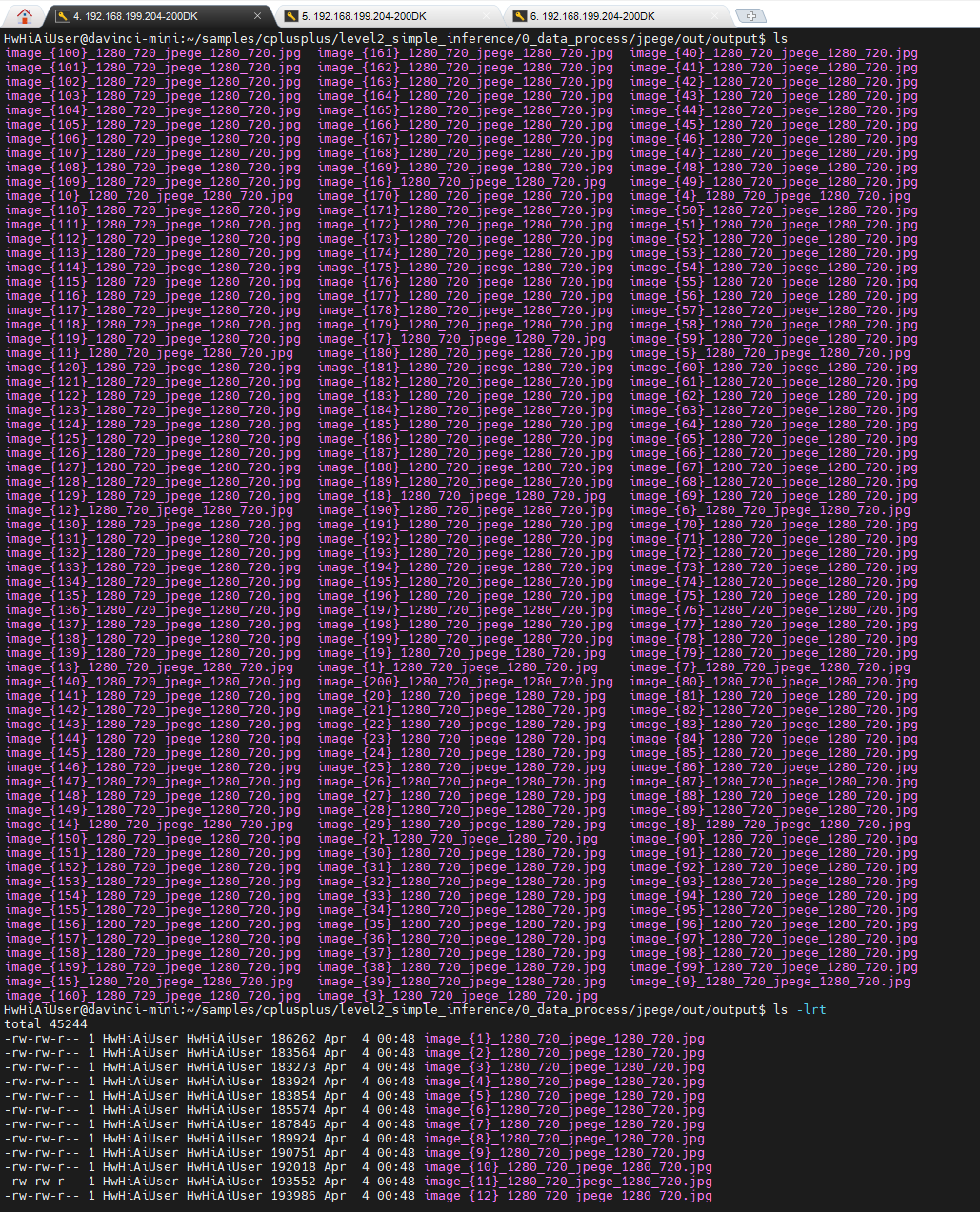The image size is (980, 1212).
Task: Click the file size 189924
Action: click(293, 1139)
